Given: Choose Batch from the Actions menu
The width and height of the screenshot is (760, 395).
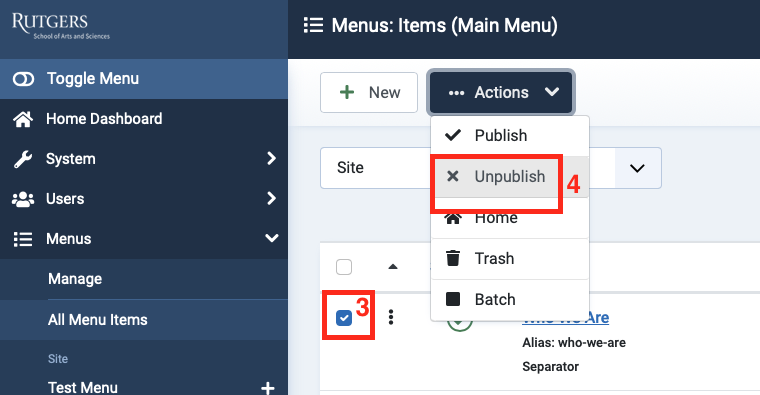Looking at the screenshot, I should click(510, 300).
